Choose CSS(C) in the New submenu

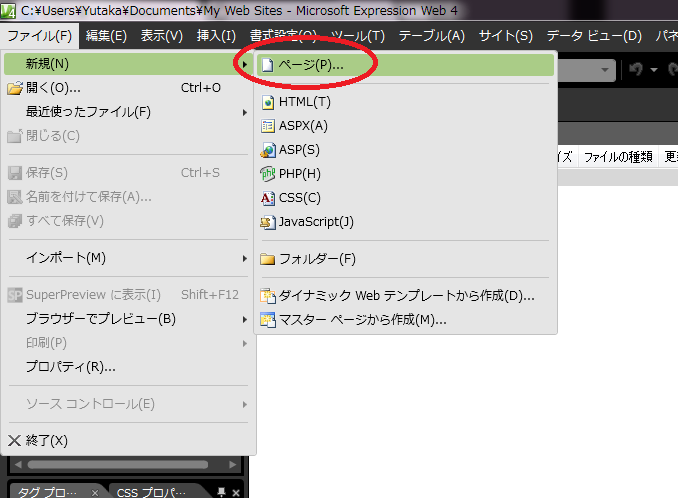click(405, 198)
